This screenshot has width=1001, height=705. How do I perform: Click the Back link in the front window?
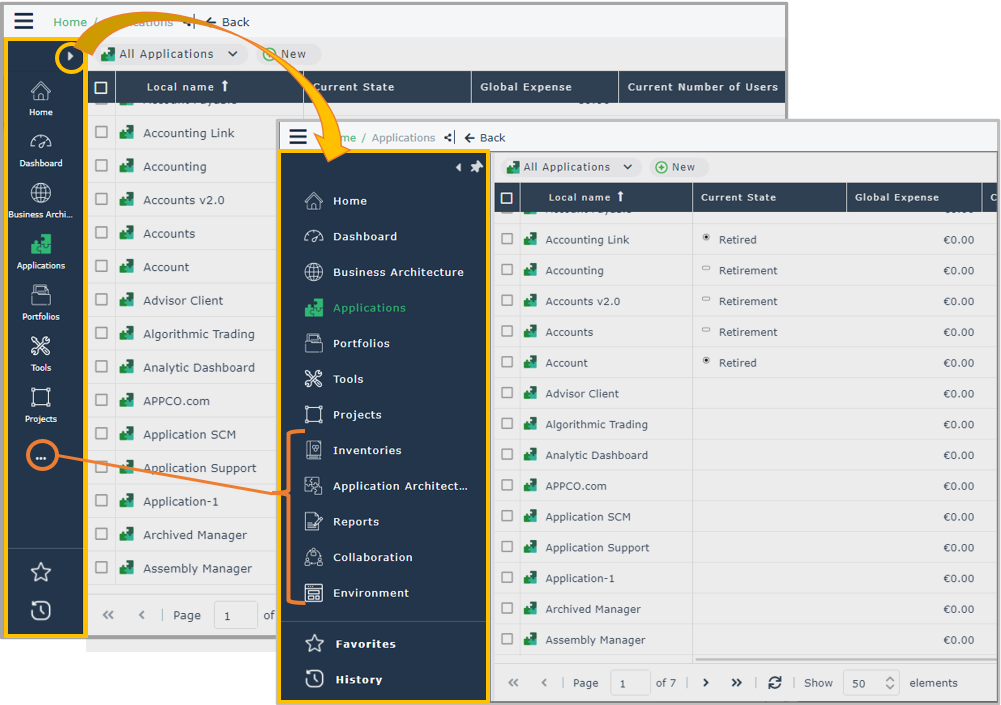pyautogui.click(x=485, y=138)
